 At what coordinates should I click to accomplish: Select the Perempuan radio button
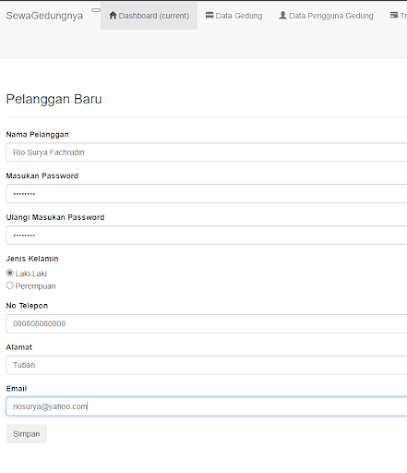(10, 285)
